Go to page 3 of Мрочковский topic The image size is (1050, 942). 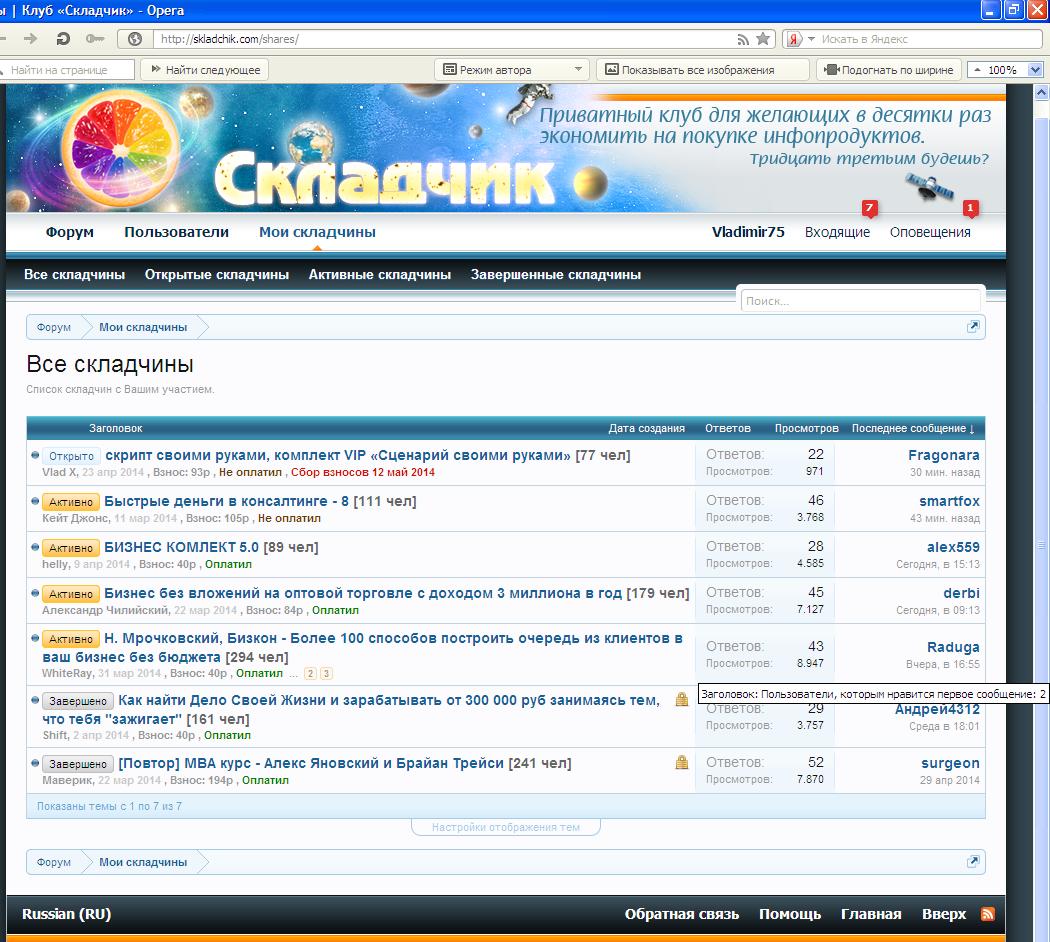[326, 674]
